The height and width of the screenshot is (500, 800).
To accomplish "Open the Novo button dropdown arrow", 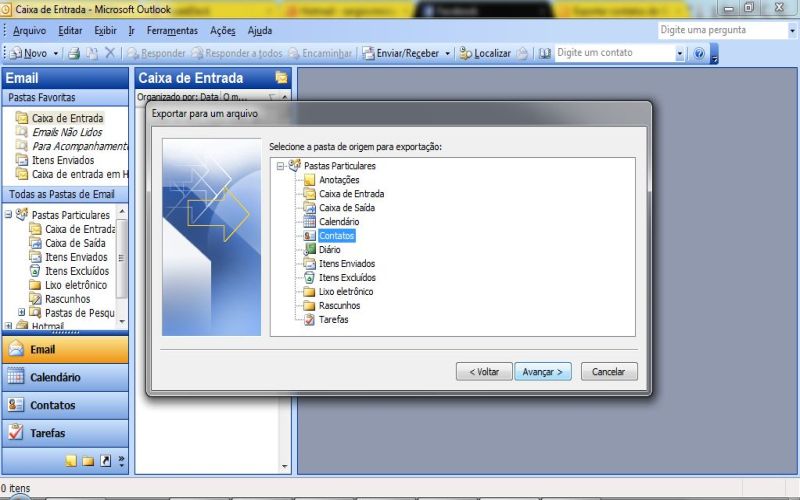I will pyautogui.click(x=56, y=53).
